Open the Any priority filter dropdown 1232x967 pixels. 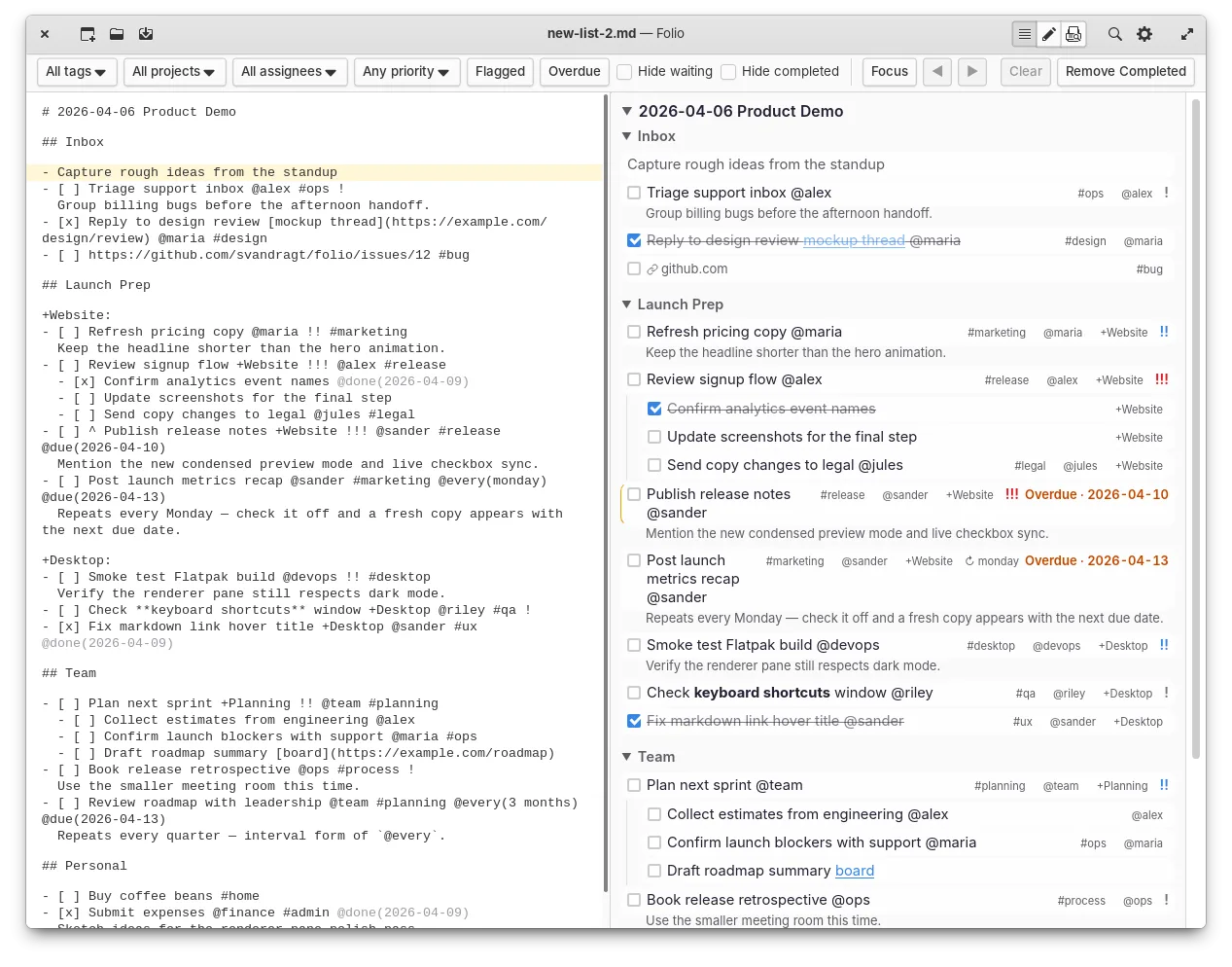406,71
